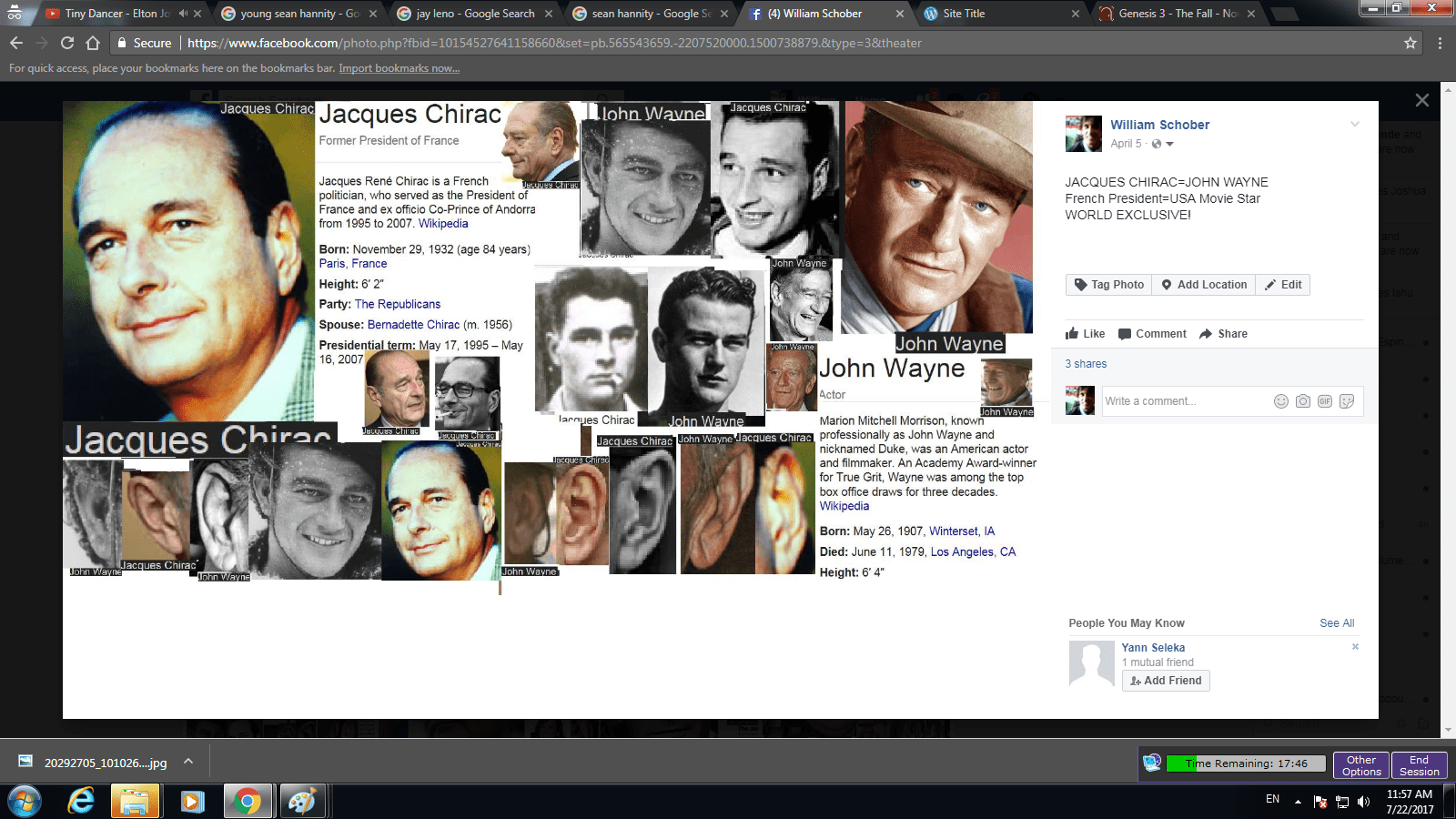Open Paint from the Windows taskbar
Viewport: 1456px width, 819px height.
tap(301, 801)
